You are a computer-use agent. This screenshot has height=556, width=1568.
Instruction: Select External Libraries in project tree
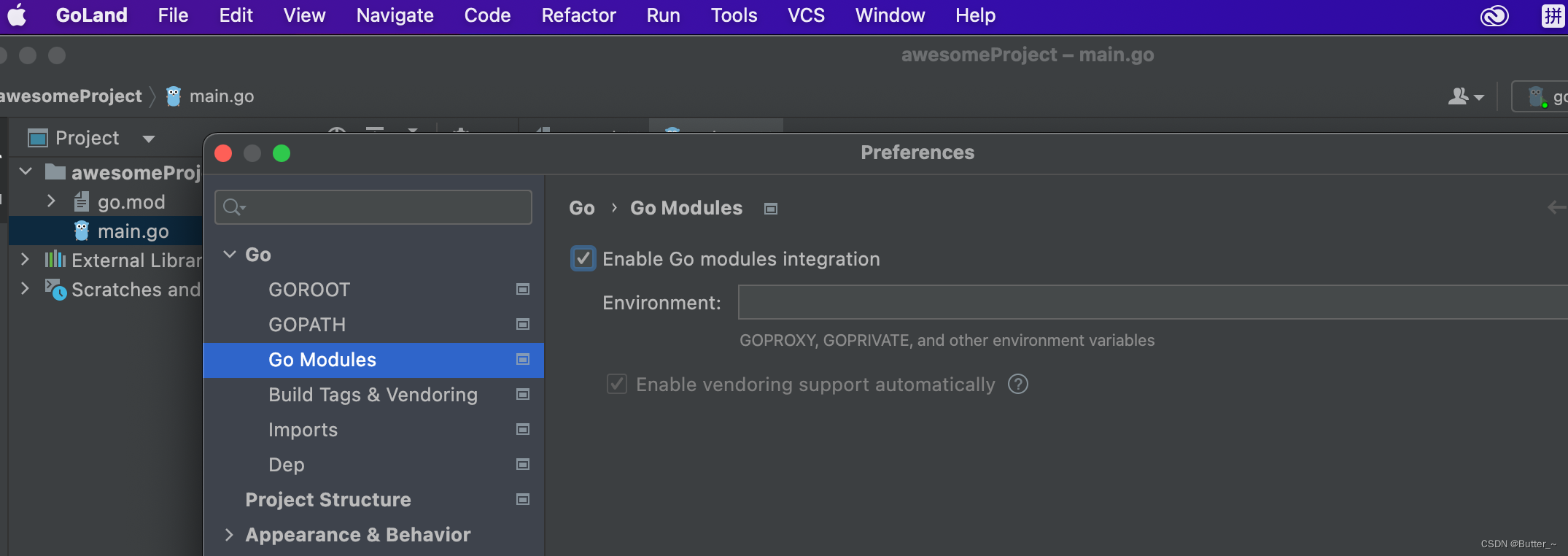[x=136, y=260]
